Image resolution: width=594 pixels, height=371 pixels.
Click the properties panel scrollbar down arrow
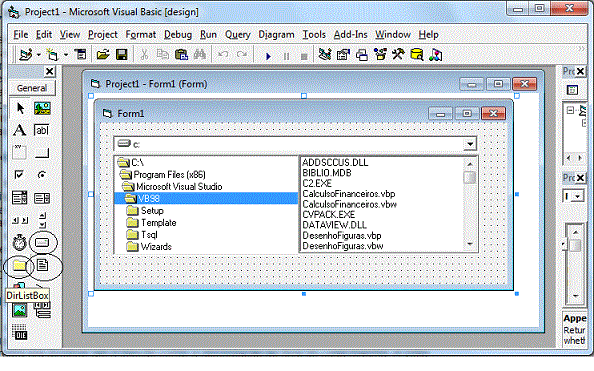click(x=575, y=296)
